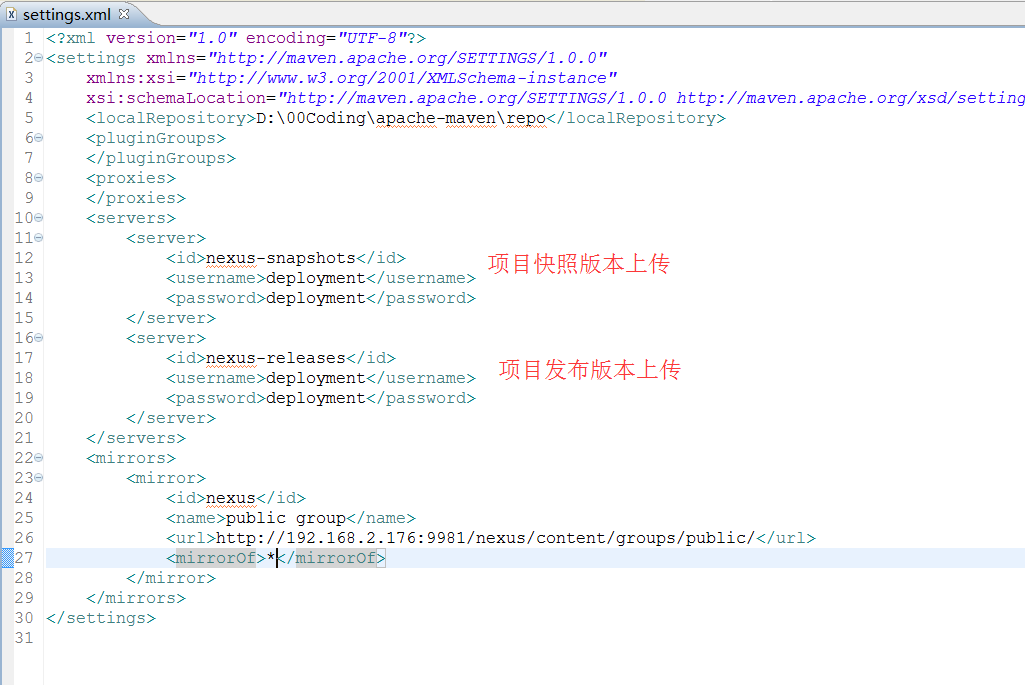Collapse the pluginGroups element on line 6
1025x685 pixels.
pyautogui.click(x=39, y=138)
